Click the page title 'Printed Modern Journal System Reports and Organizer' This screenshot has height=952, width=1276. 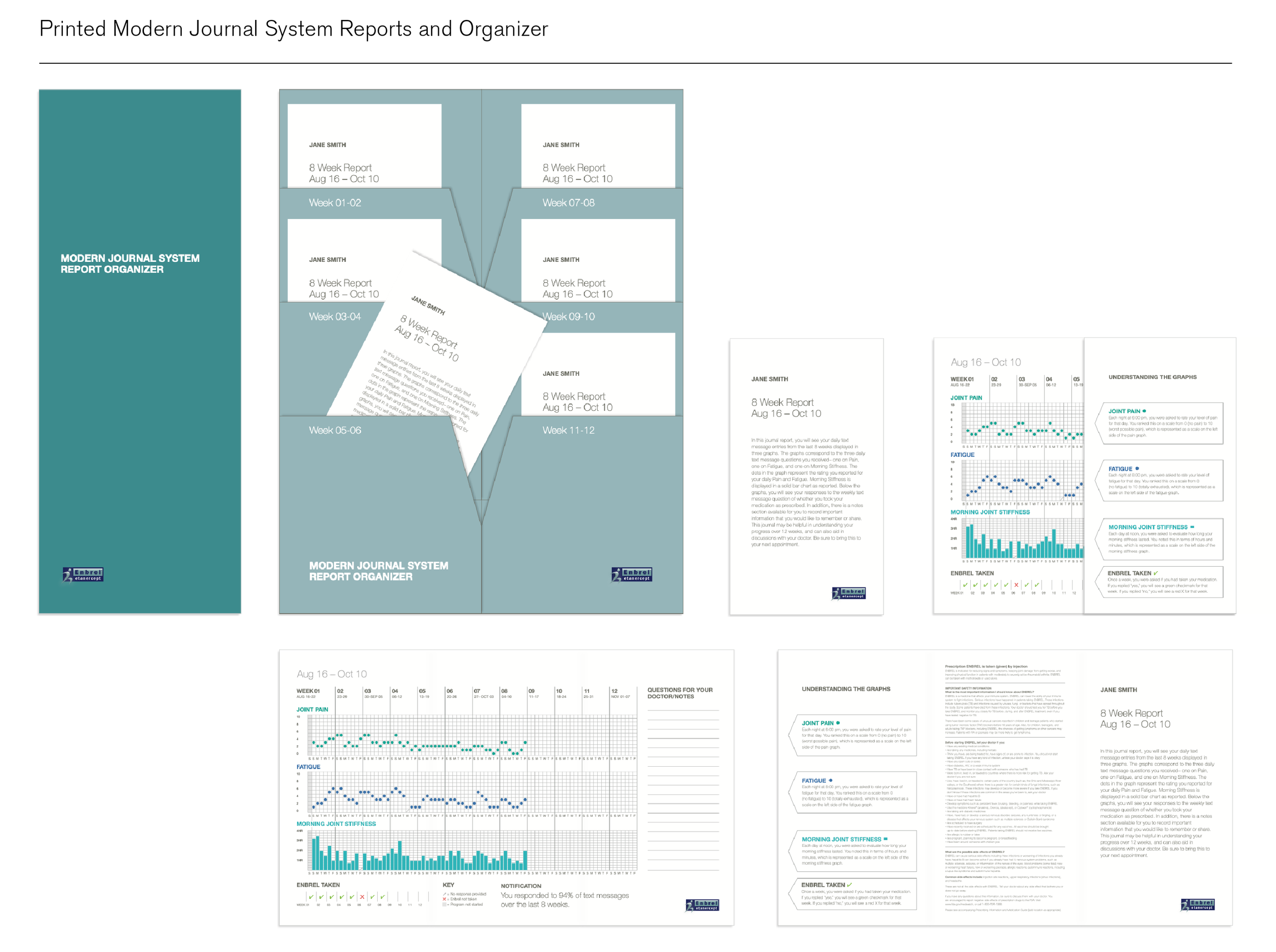point(293,29)
